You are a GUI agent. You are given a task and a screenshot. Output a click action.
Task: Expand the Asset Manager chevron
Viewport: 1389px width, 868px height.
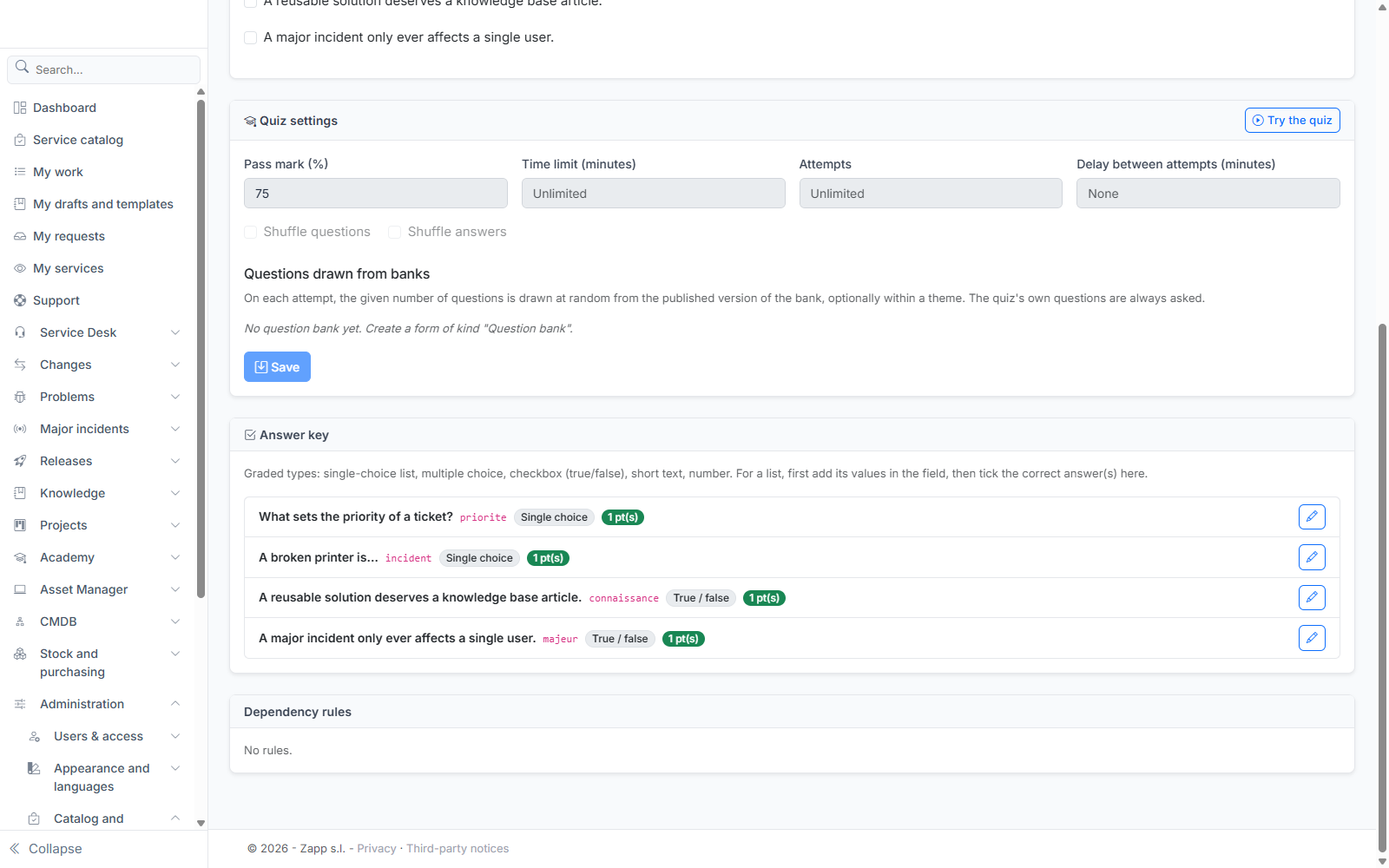[x=175, y=589]
